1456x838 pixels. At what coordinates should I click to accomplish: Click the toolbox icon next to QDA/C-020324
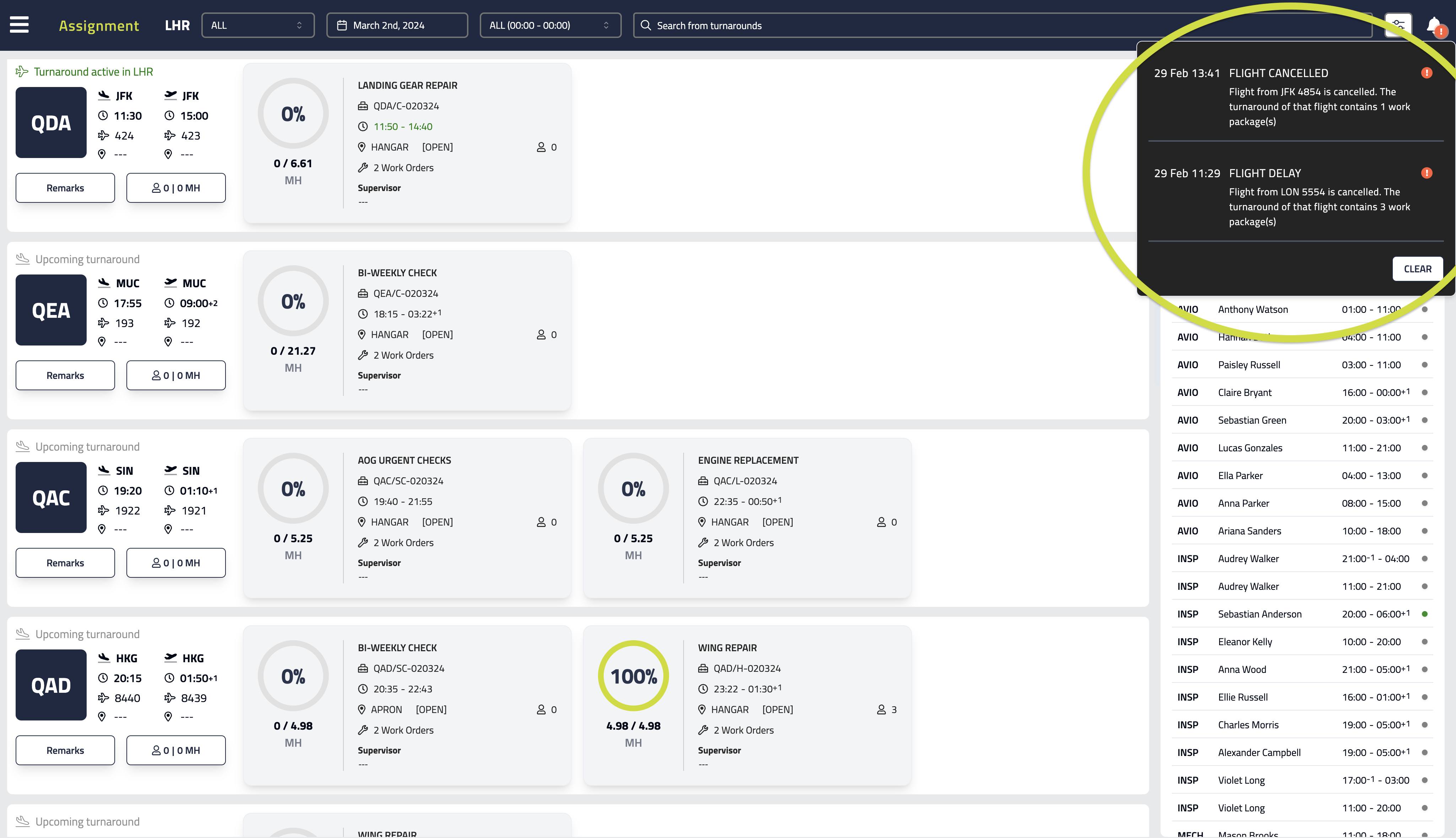363,105
